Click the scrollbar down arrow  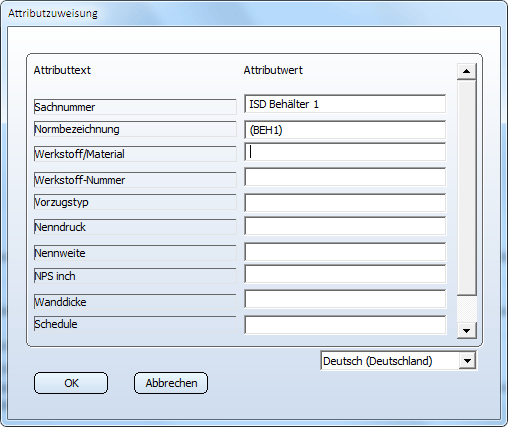[x=466, y=331]
